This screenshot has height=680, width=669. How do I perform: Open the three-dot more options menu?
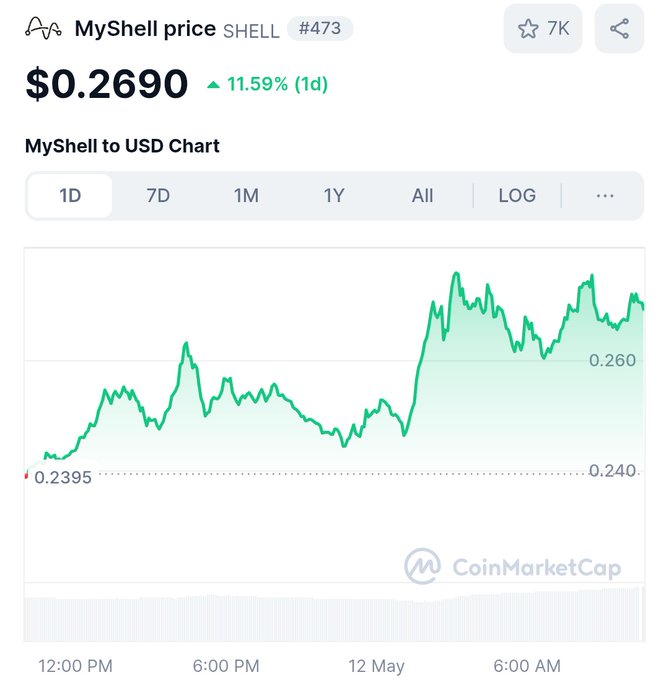pos(604,196)
